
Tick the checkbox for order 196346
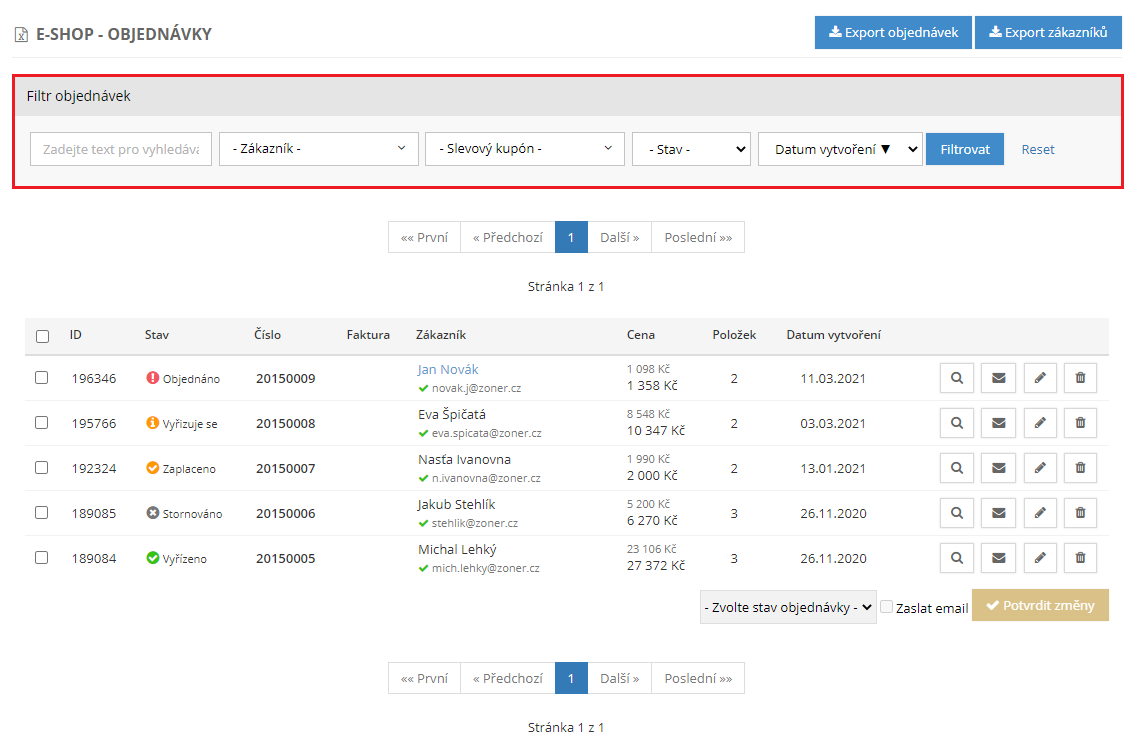pyautogui.click(x=42, y=378)
